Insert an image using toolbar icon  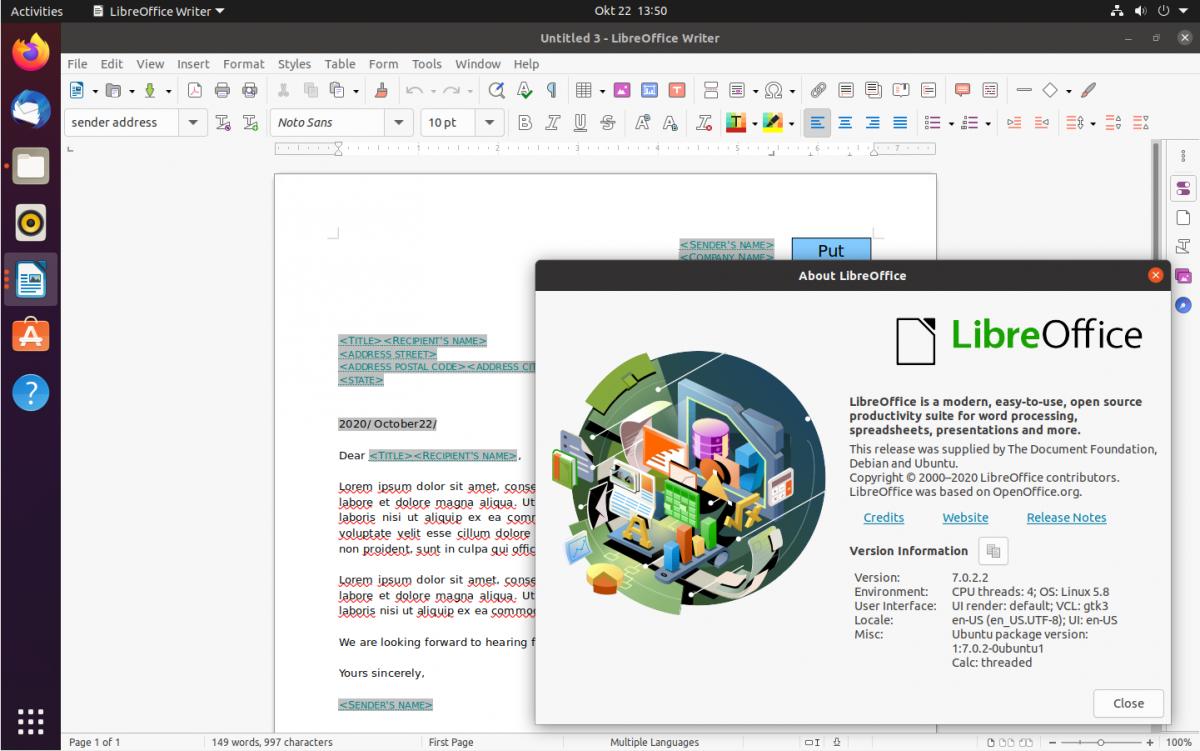622,90
